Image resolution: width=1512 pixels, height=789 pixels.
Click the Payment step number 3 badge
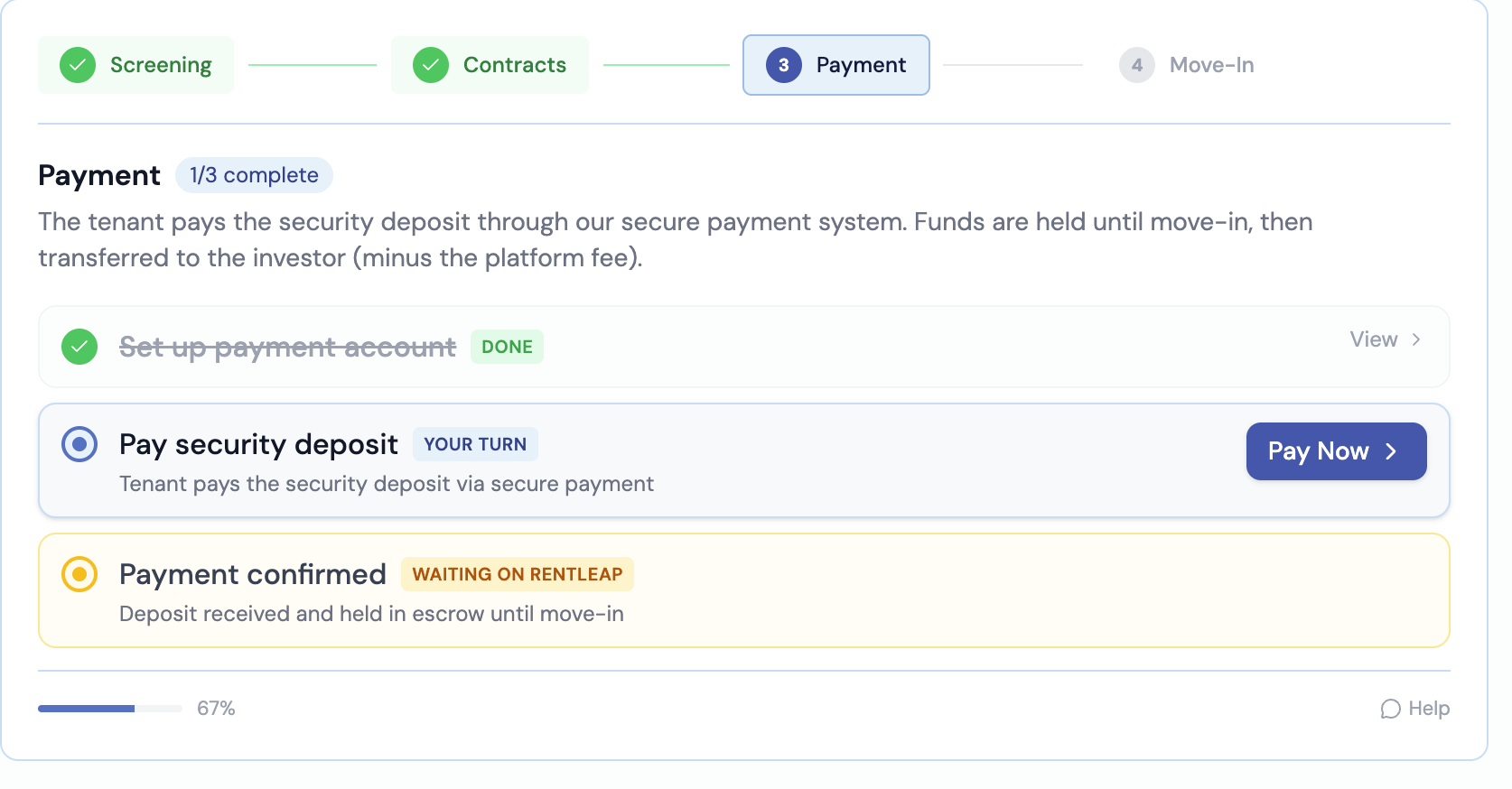[x=783, y=65]
